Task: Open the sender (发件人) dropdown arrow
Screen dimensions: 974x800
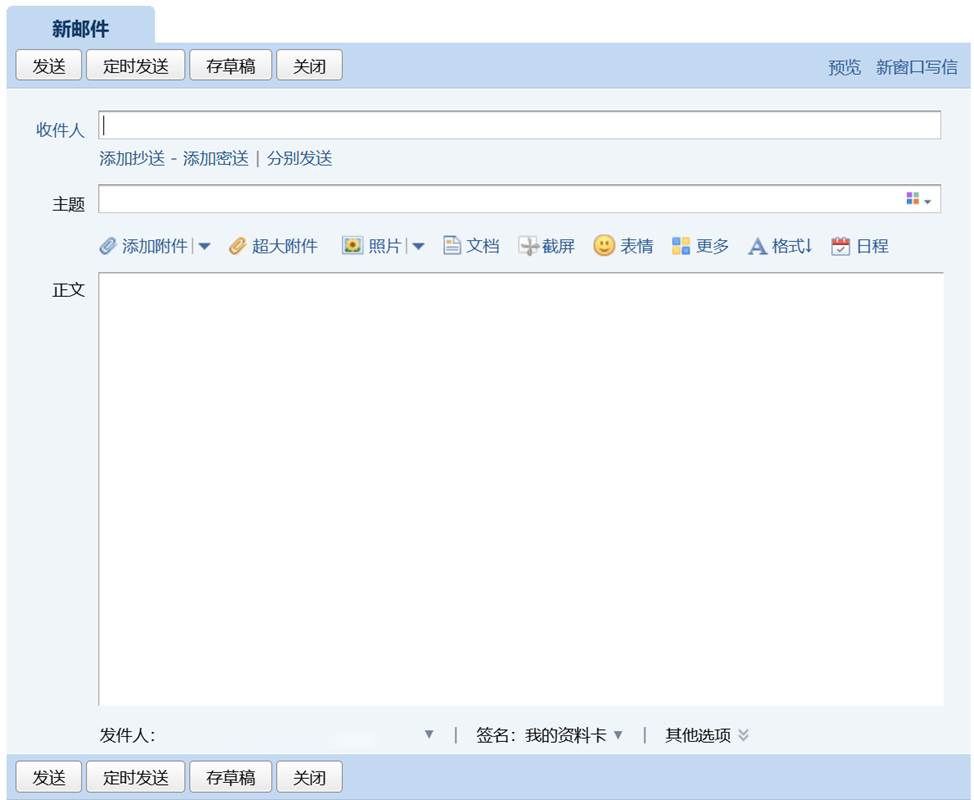Action: point(429,735)
